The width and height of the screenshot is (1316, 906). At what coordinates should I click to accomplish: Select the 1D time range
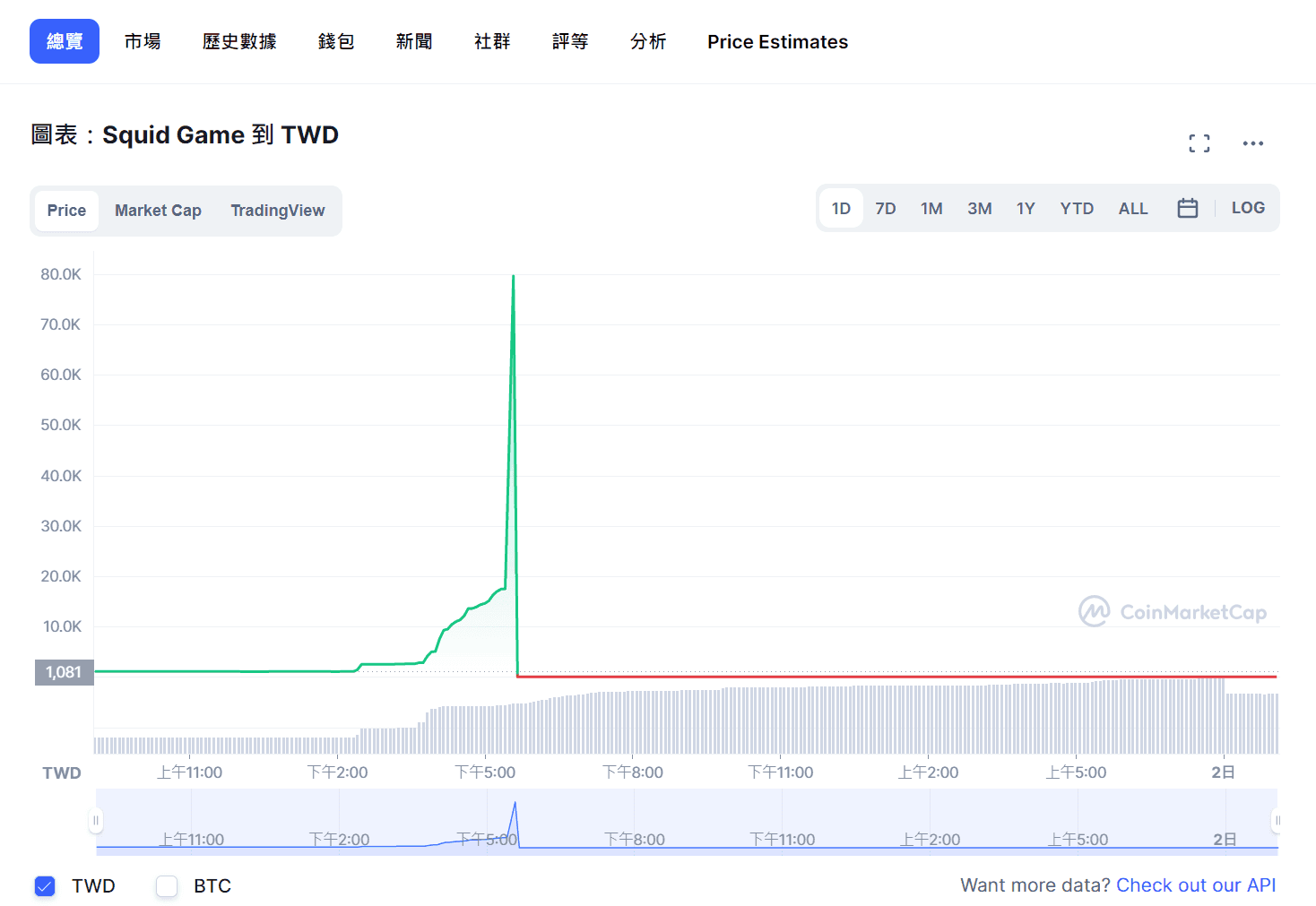click(x=841, y=208)
